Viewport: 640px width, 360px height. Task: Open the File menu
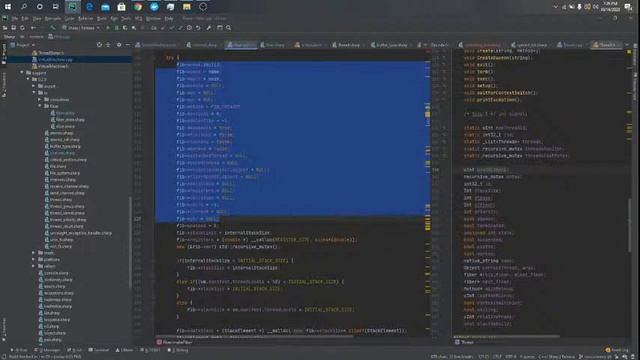[14, 19]
